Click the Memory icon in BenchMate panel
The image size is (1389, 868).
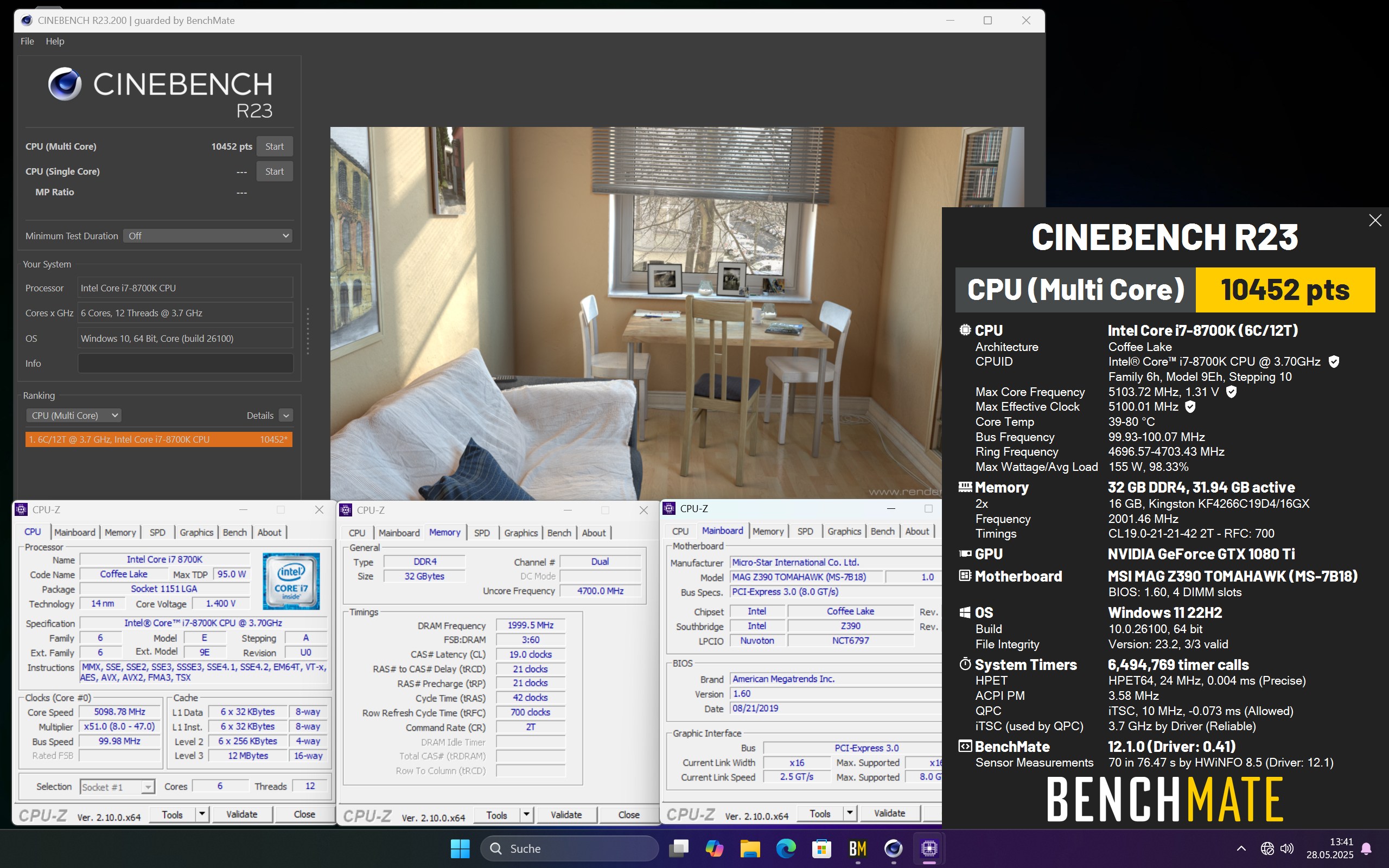[965, 487]
